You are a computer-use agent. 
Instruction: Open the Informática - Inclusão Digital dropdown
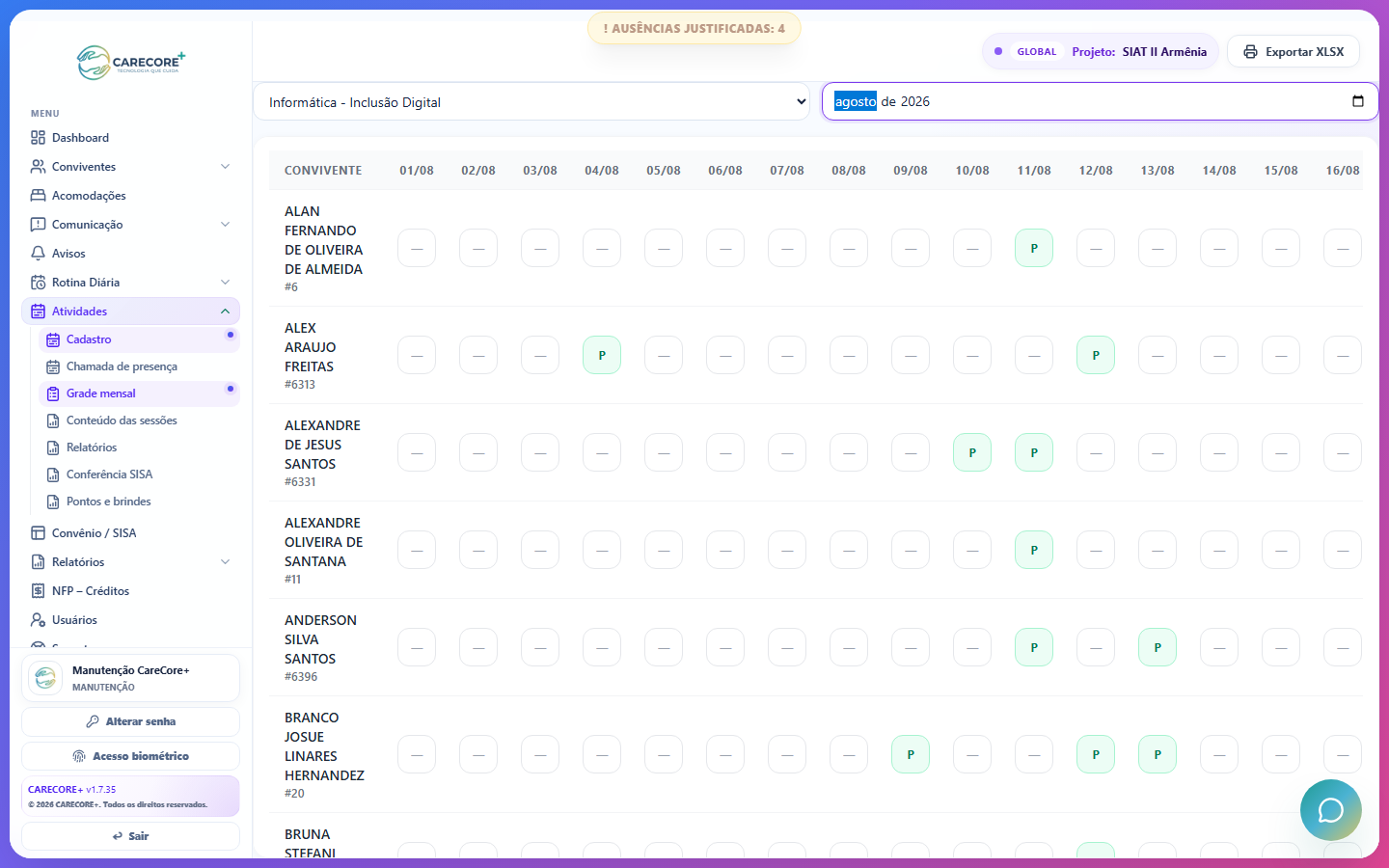click(531, 101)
